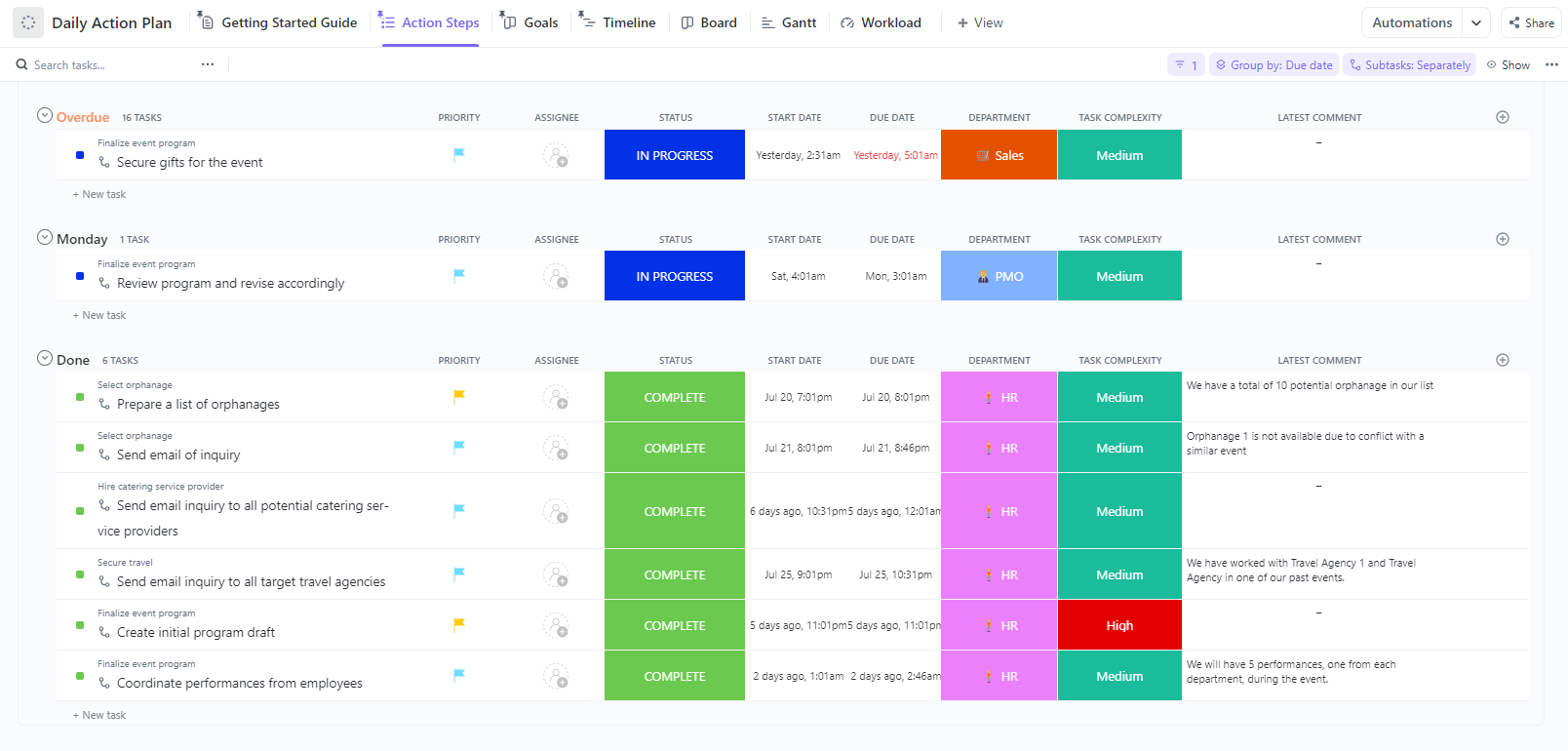Click the Daily Action Plan list icon
The height and width of the screenshot is (751, 1568).
point(28,22)
